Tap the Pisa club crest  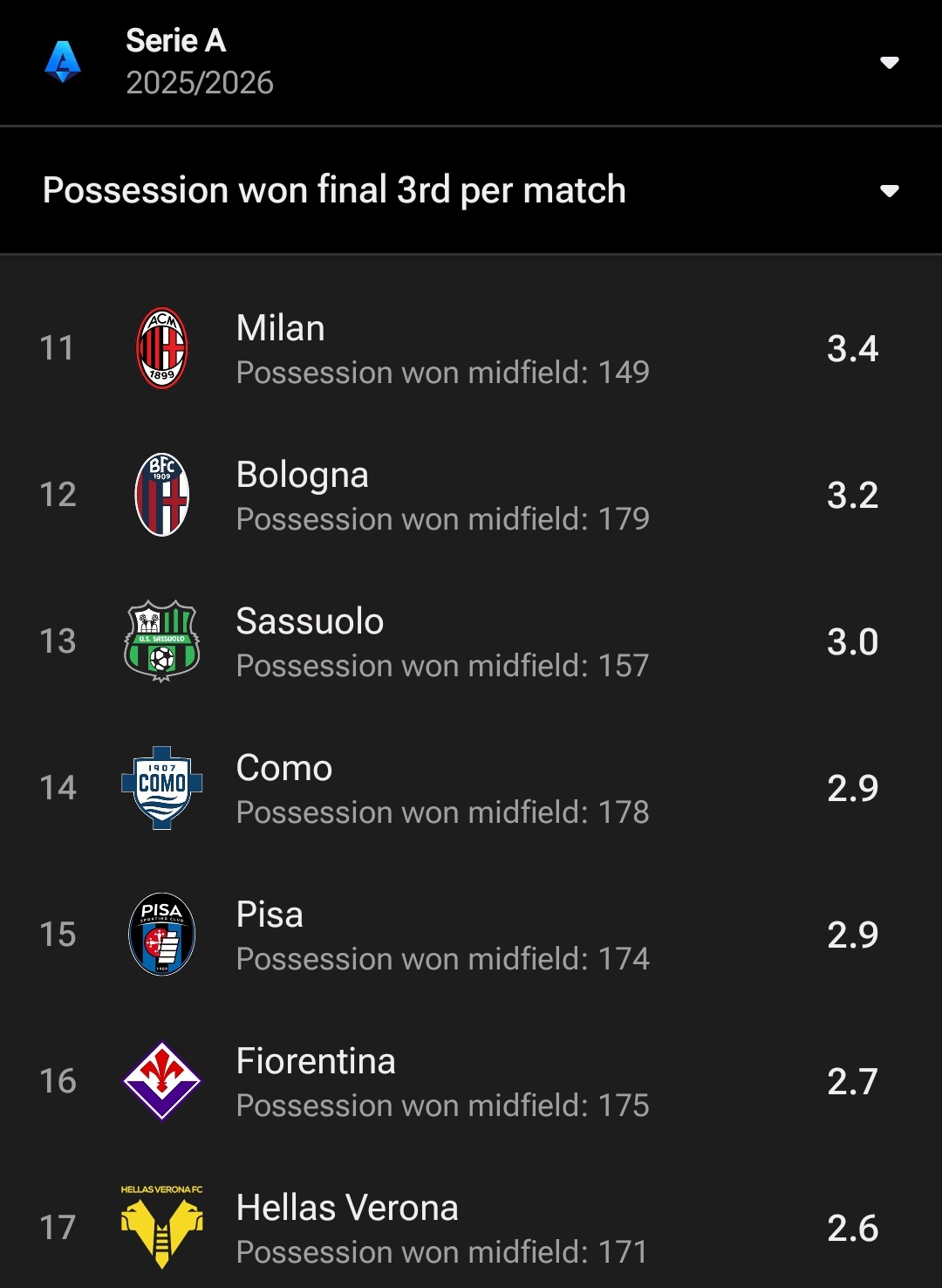point(162,935)
